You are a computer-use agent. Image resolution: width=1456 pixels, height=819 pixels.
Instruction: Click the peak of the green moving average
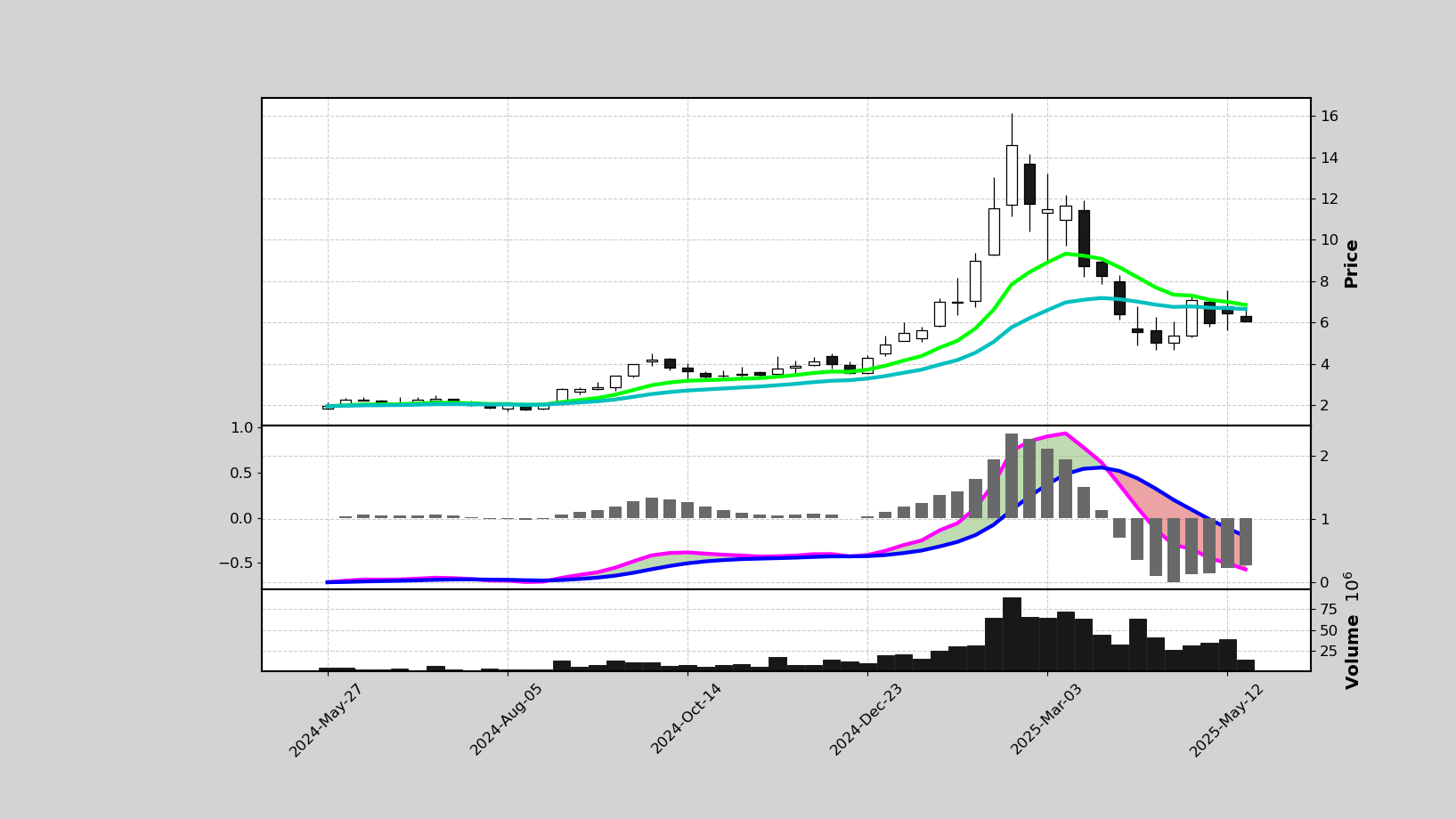click(x=1065, y=254)
